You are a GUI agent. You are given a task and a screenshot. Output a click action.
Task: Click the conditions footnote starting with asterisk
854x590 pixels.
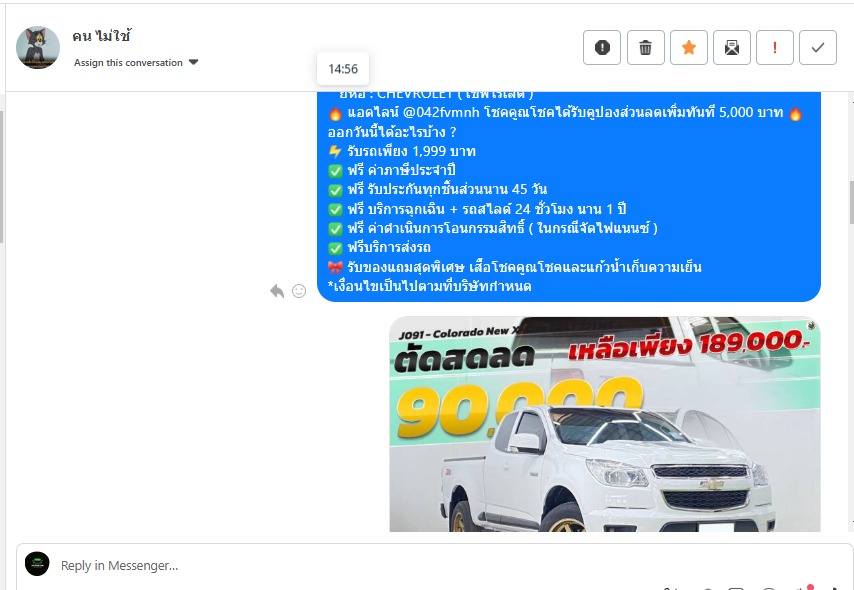430,286
